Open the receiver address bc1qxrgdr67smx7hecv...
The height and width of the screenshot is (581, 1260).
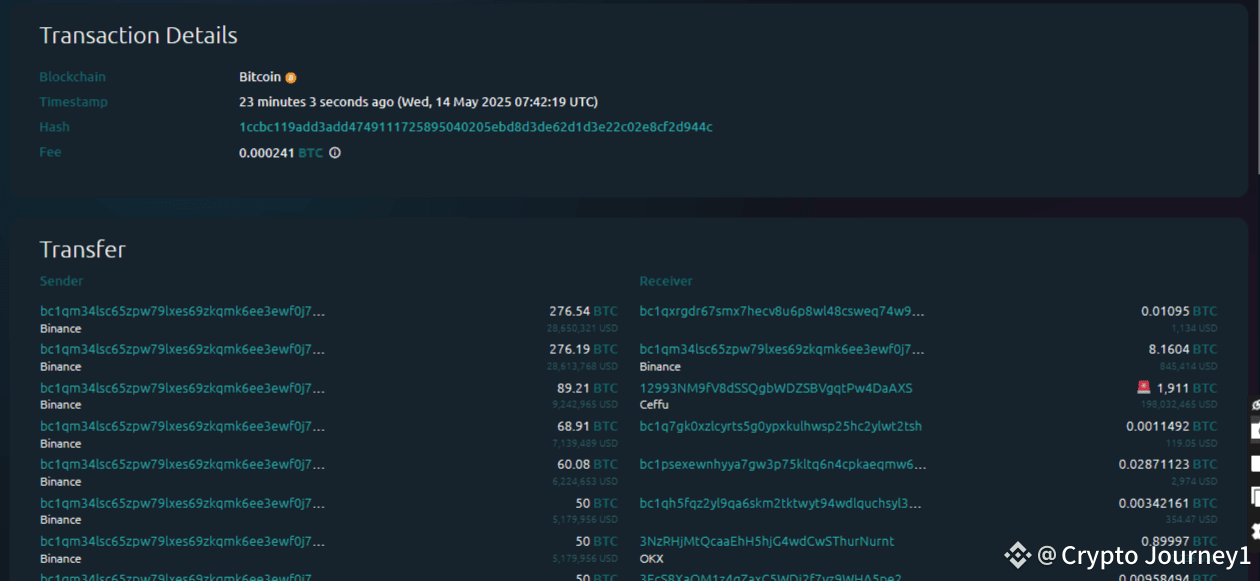click(781, 310)
